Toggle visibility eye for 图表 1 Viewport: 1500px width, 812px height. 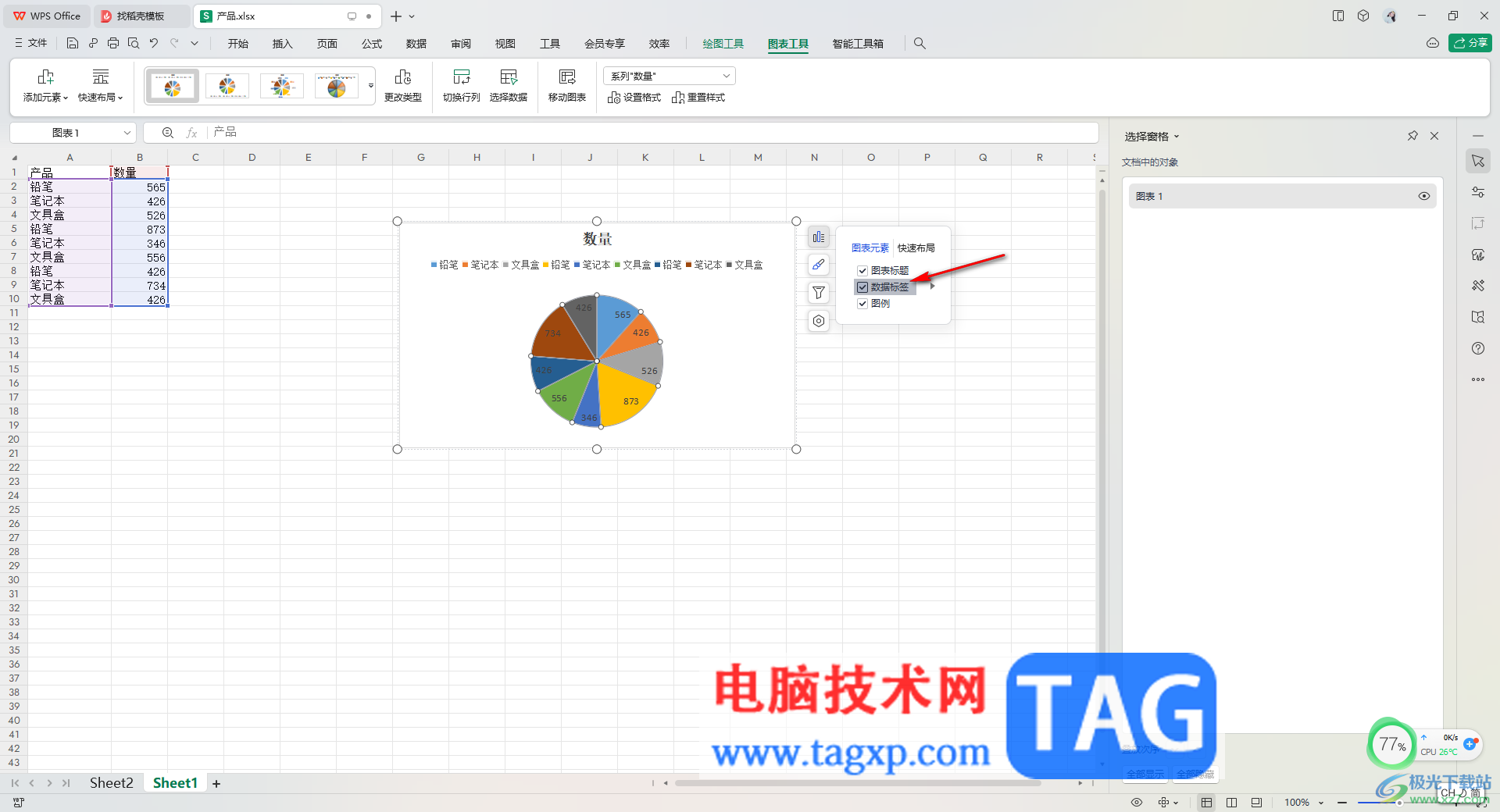click(x=1424, y=196)
